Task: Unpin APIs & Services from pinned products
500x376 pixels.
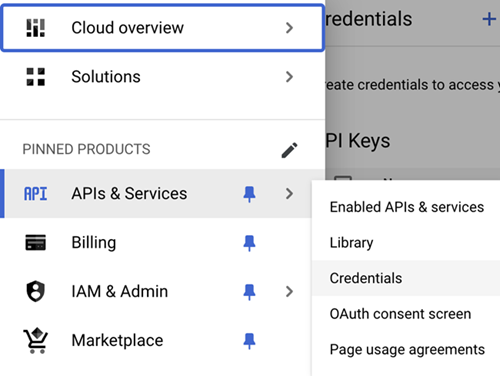Action: point(249,194)
